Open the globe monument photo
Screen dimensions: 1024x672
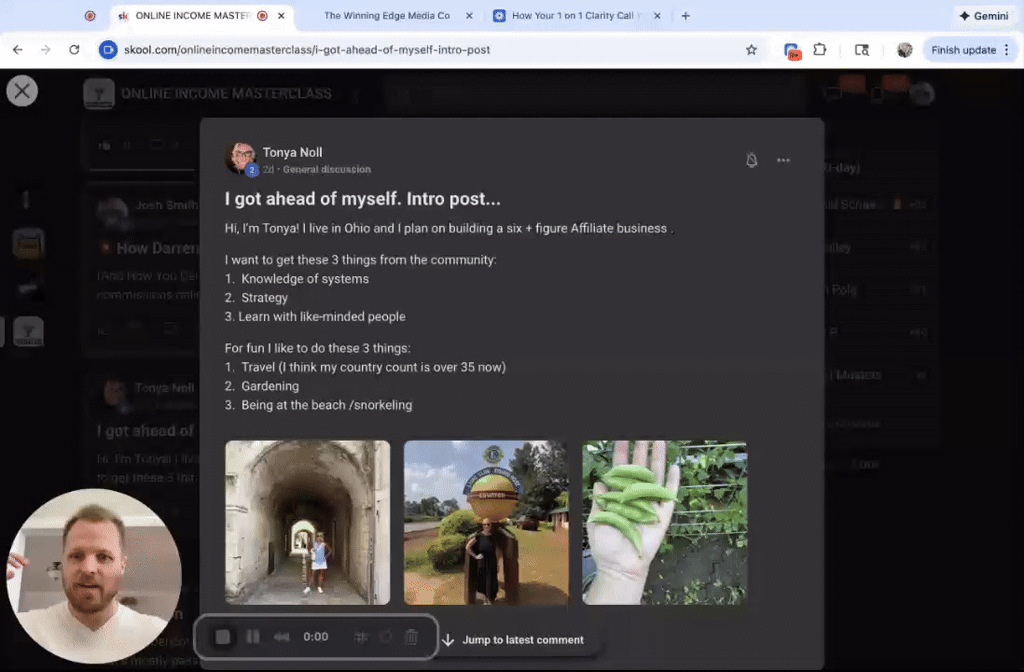point(486,522)
